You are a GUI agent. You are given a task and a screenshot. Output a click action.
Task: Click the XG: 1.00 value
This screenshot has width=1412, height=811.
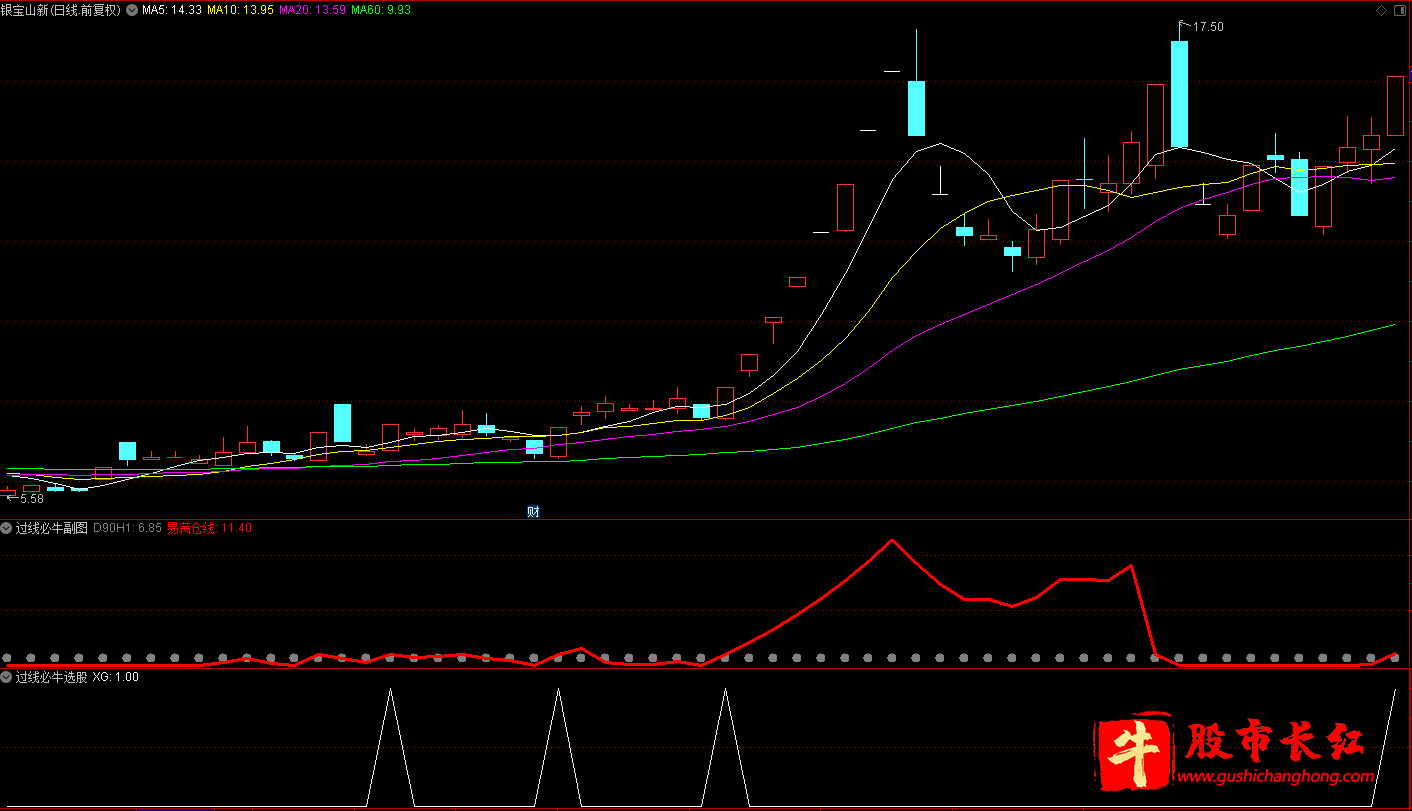pyautogui.click(x=116, y=677)
